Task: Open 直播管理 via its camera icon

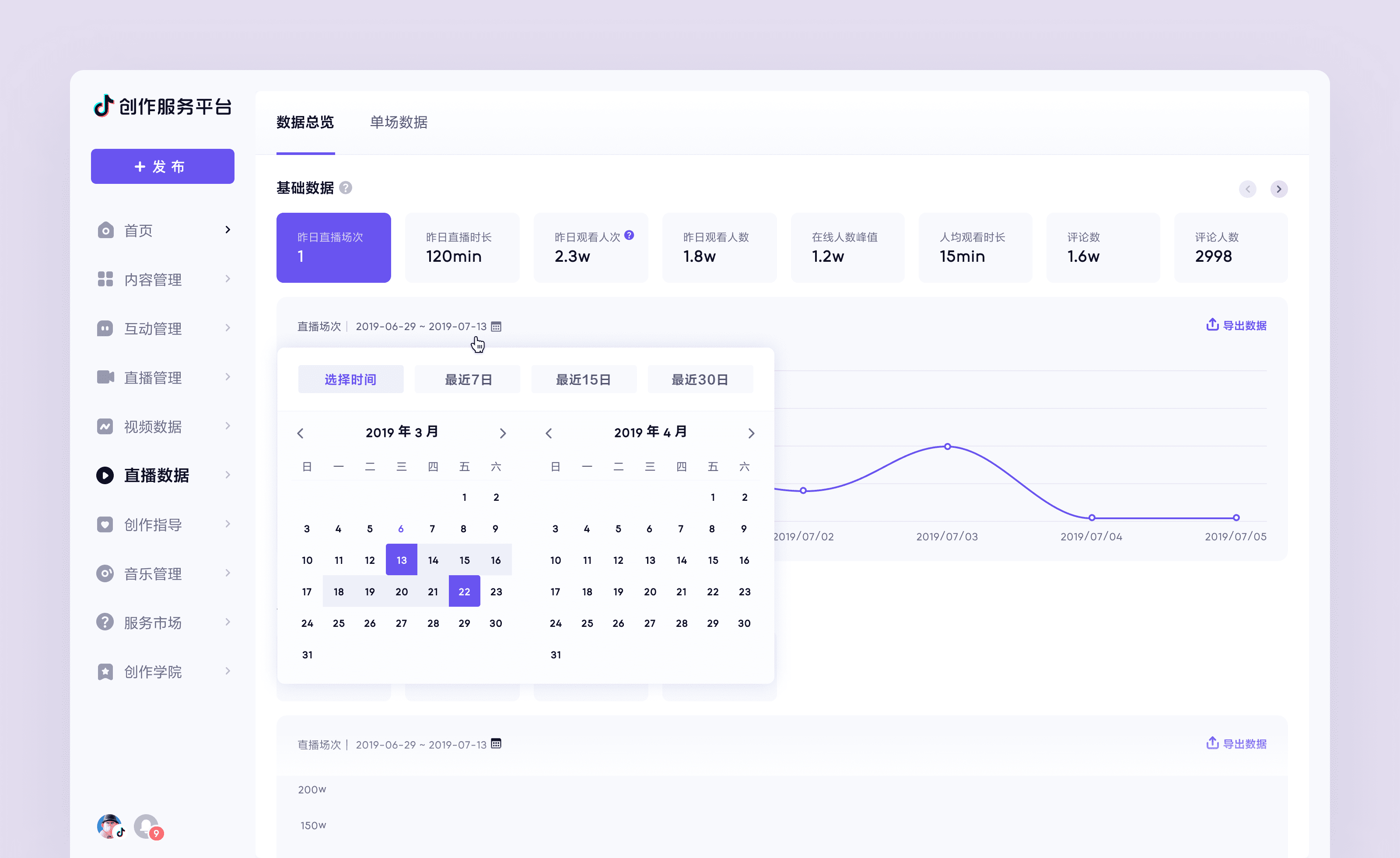Action: 105,377
